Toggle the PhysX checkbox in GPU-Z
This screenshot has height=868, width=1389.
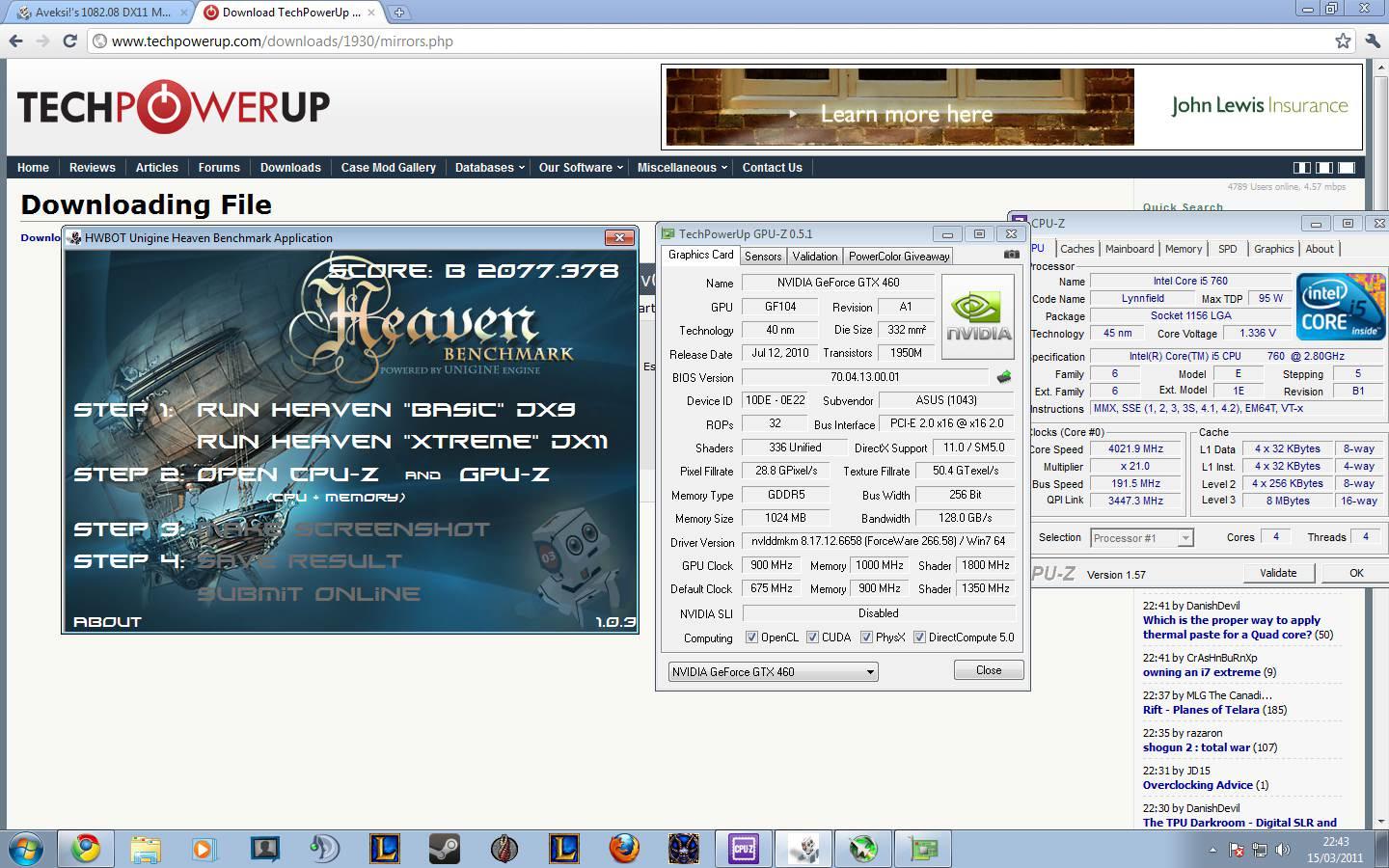click(x=866, y=637)
